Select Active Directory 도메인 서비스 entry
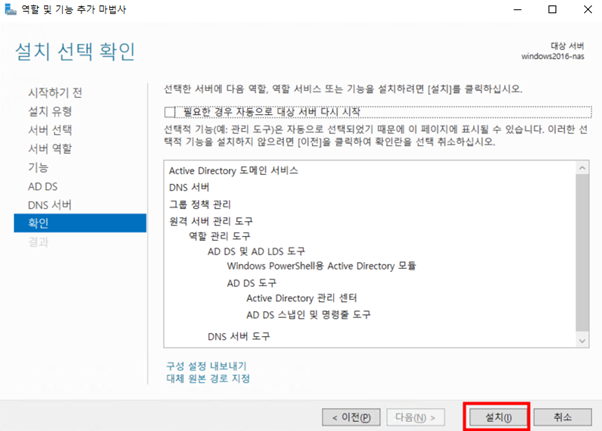 (x=233, y=170)
